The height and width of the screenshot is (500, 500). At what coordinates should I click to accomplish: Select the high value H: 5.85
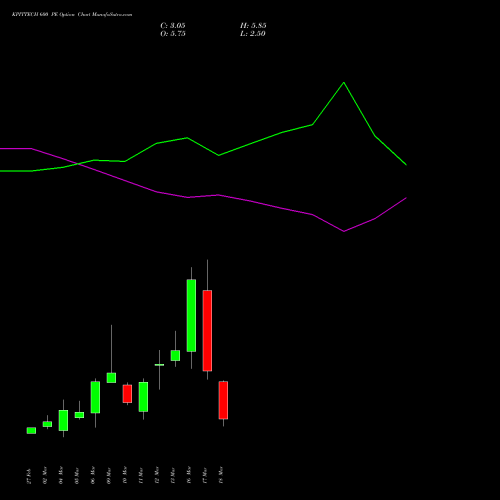253,26
